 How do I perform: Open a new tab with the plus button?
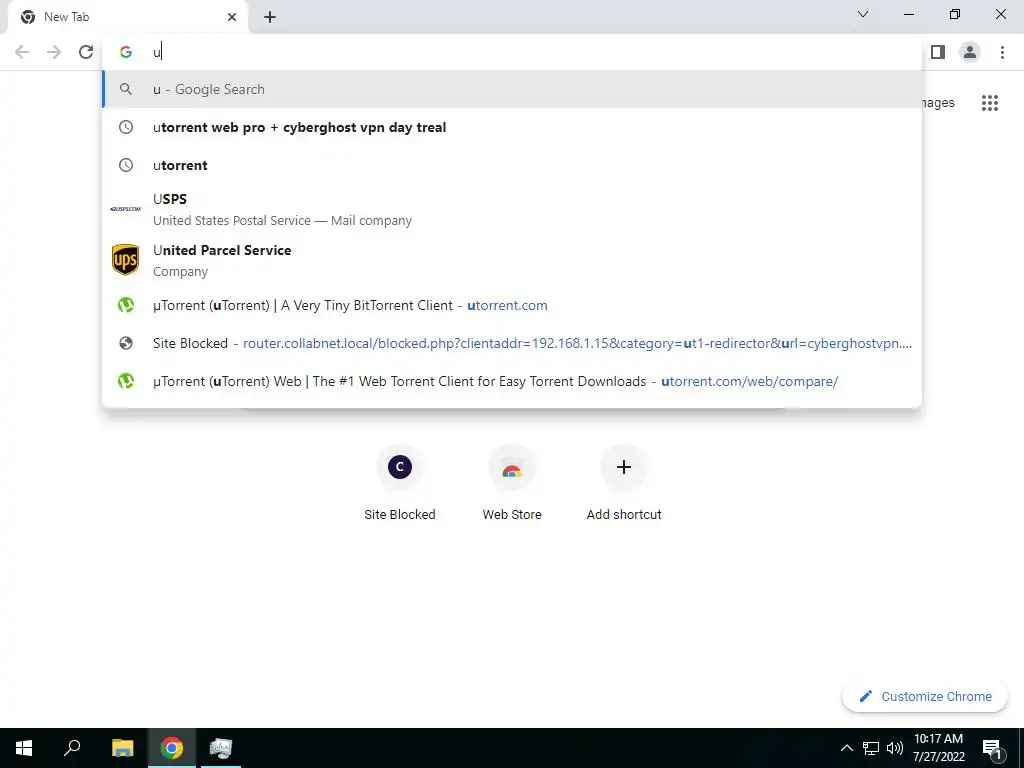(x=270, y=17)
